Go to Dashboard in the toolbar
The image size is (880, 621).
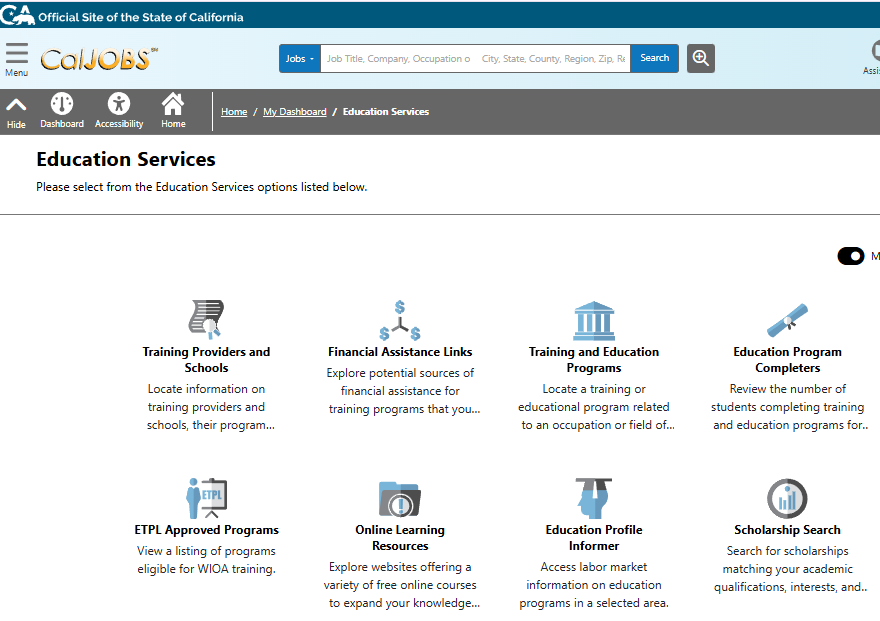(62, 111)
